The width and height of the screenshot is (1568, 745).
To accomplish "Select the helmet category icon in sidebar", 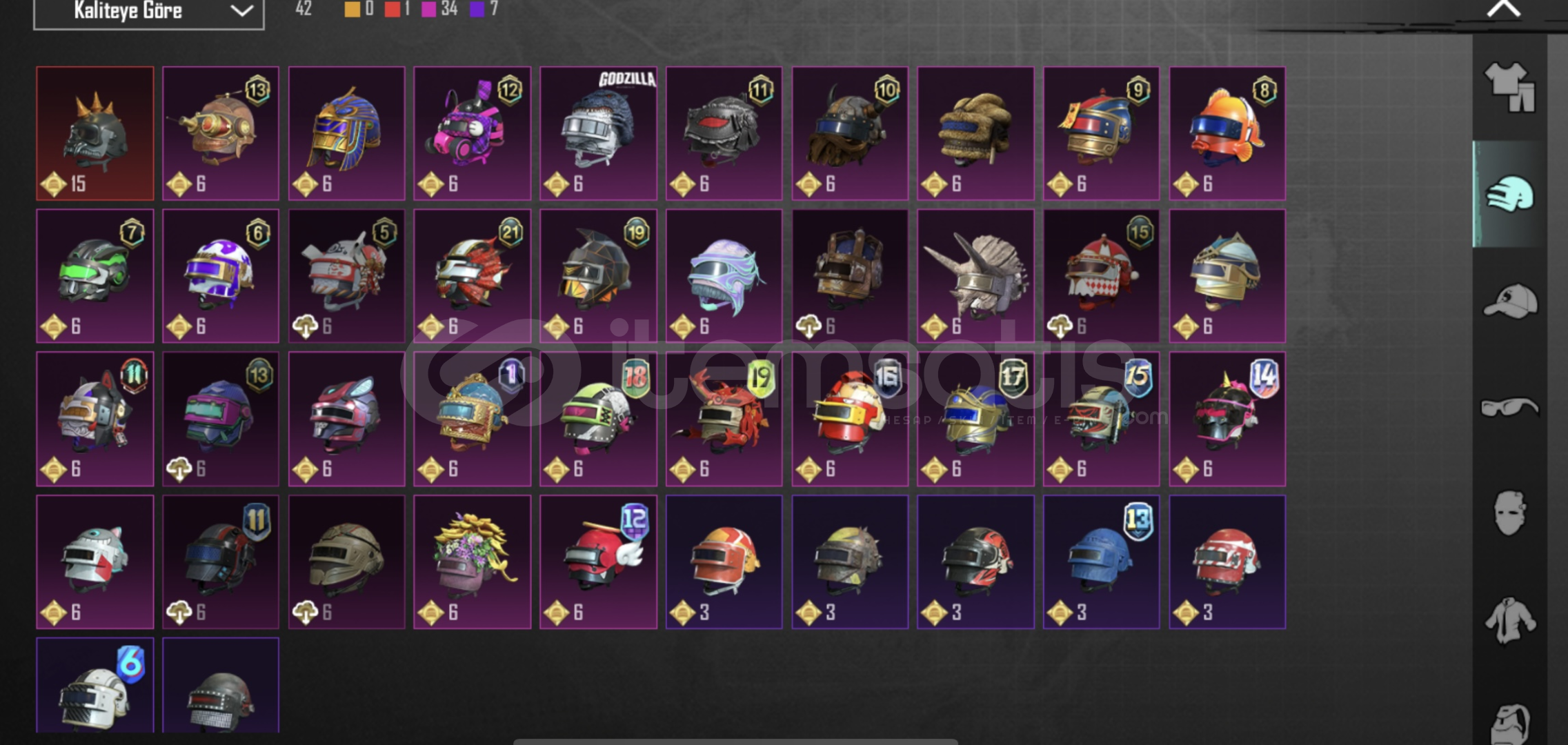I will point(1510,194).
